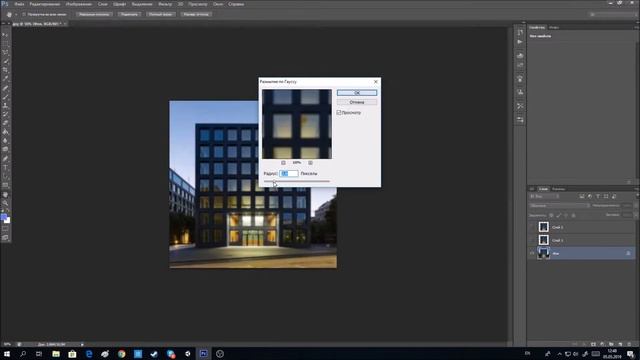The width and height of the screenshot is (640, 360).
Task: Select the Move tool
Action: [x=5, y=35]
